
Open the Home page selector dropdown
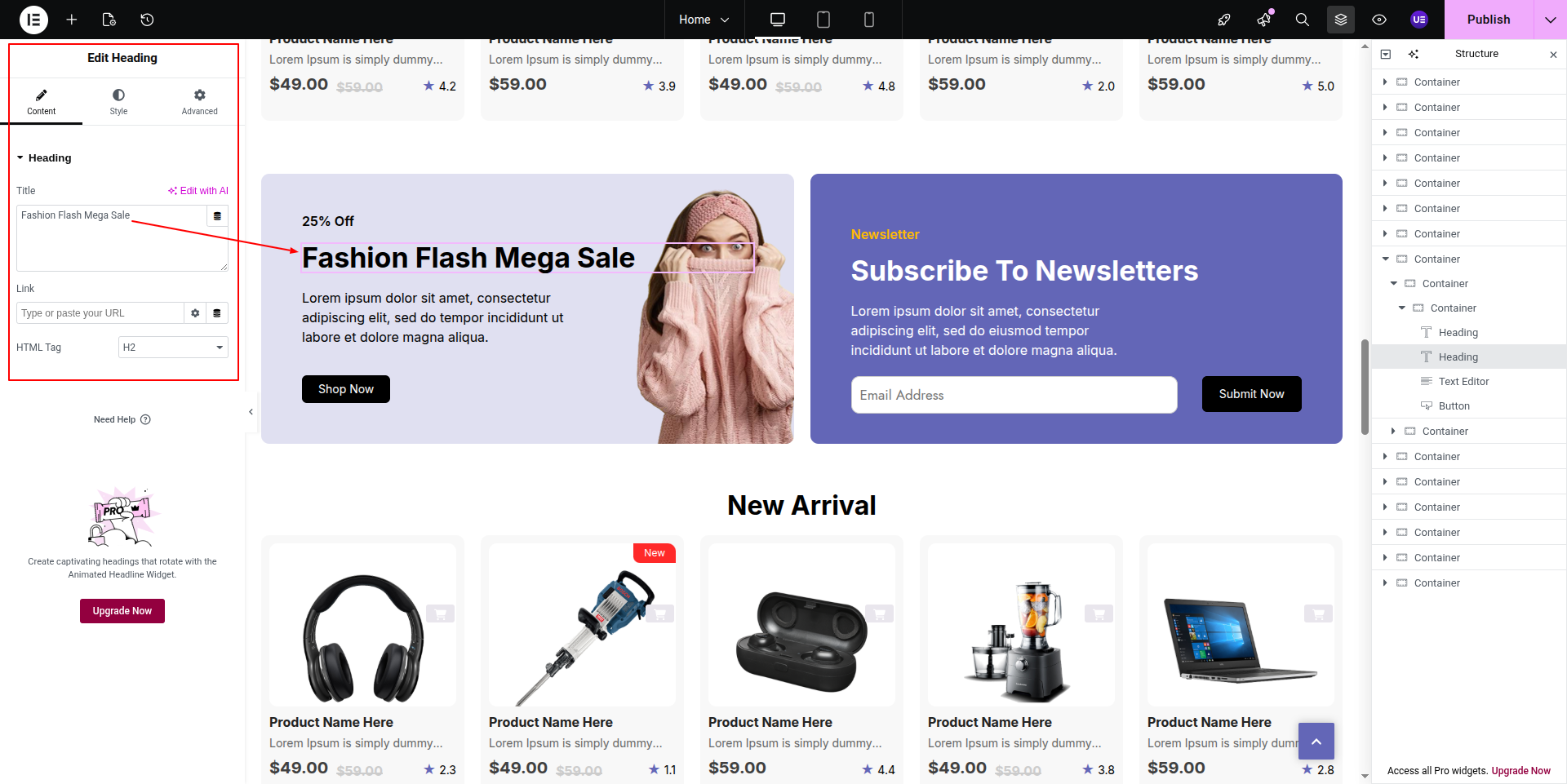click(704, 20)
